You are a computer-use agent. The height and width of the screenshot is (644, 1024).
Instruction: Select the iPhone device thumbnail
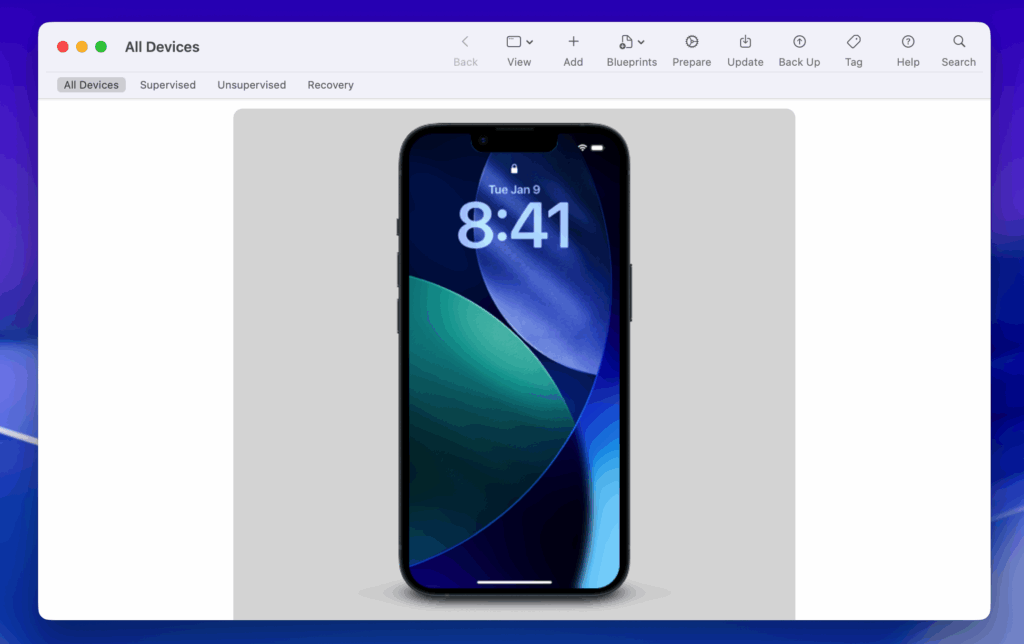click(x=514, y=360)
